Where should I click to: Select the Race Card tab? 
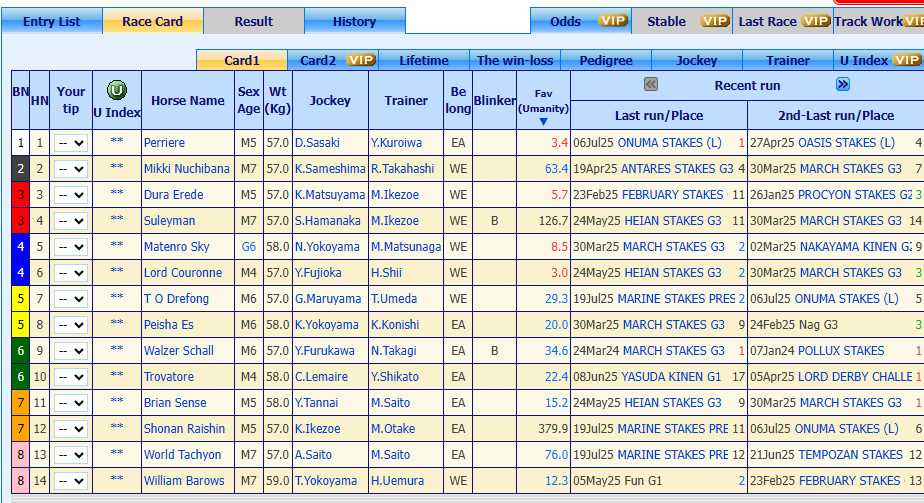point(153,21)
